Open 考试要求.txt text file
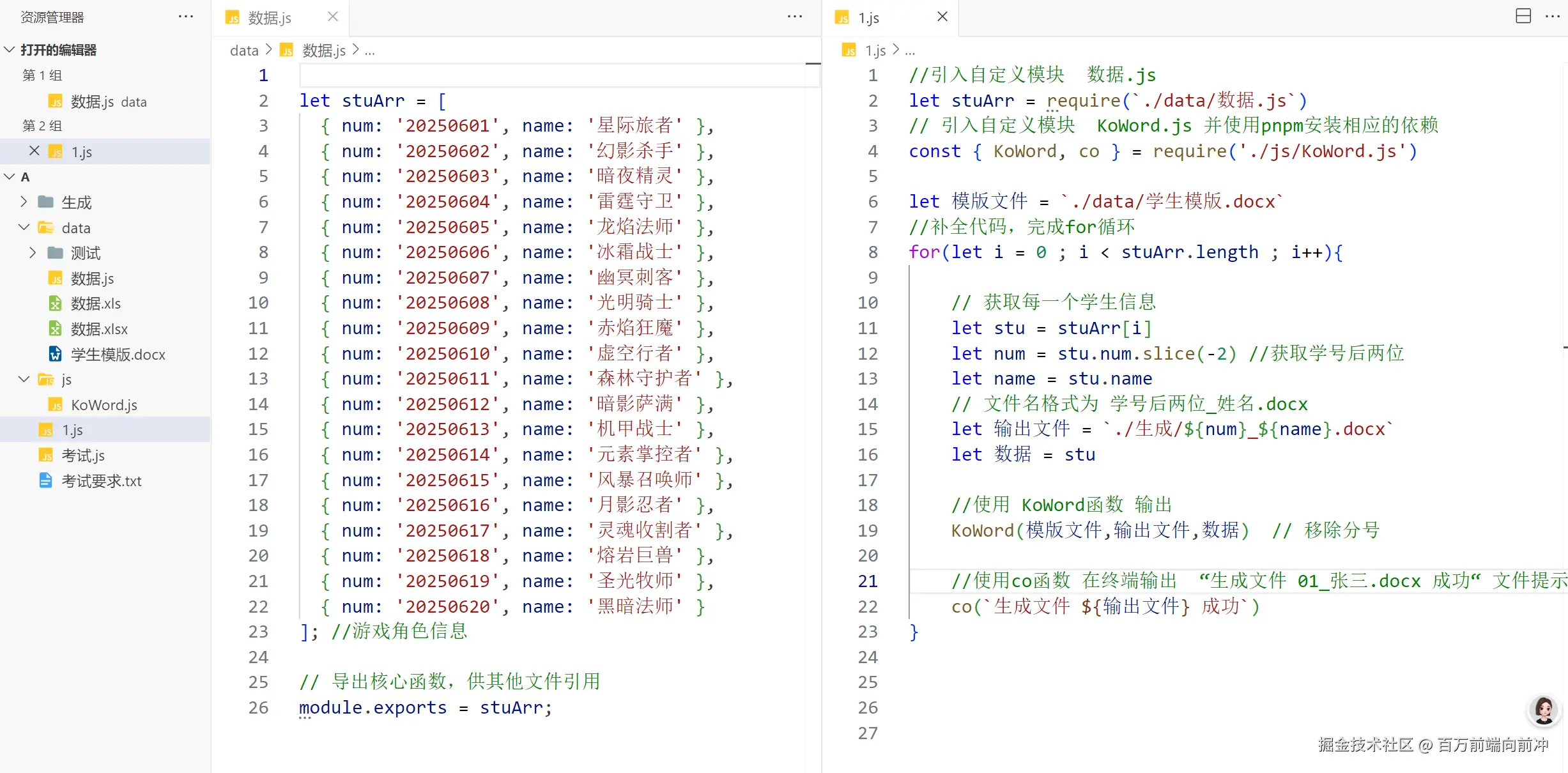This screenshot has height=773, width=1568. 101,481
